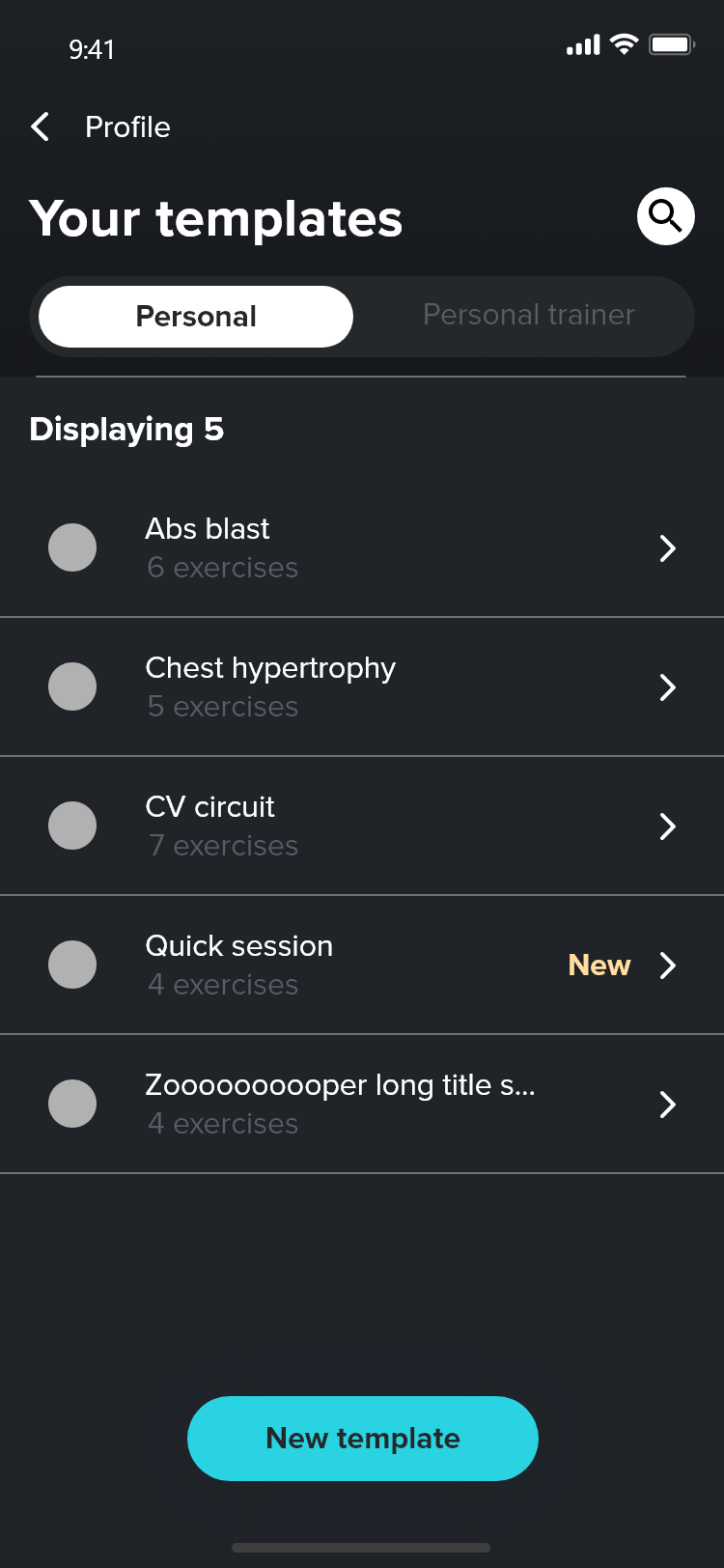The image size is (724, 1568).
Task: Tap the Abs blast avatar circle
Action: tap(72, 547)
